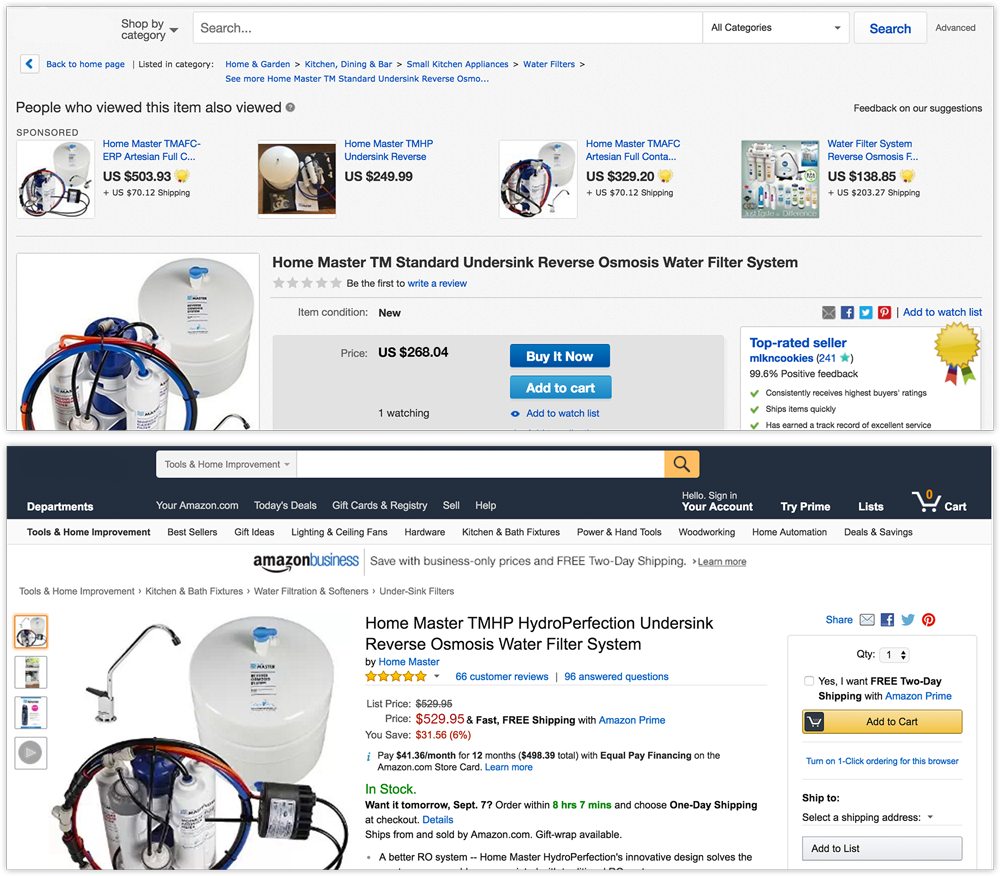Expand the Shop by category menu
This screenshot has height=876, width=1000.
pyautogui.click(x=149, y=29)
